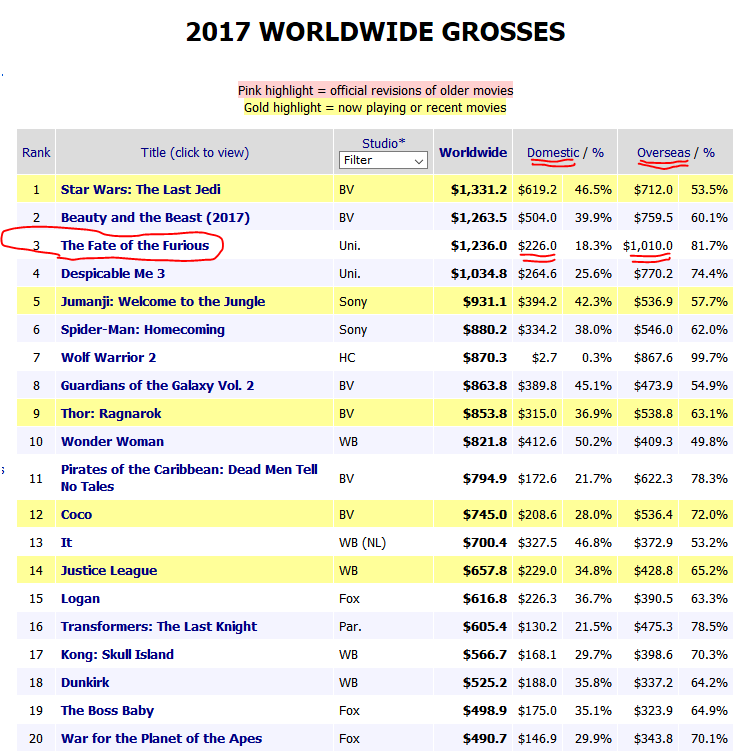The height and width of the screenshot is (755, 749).
Task: Sort table by Overseas column header
Action: click(663, 153)
